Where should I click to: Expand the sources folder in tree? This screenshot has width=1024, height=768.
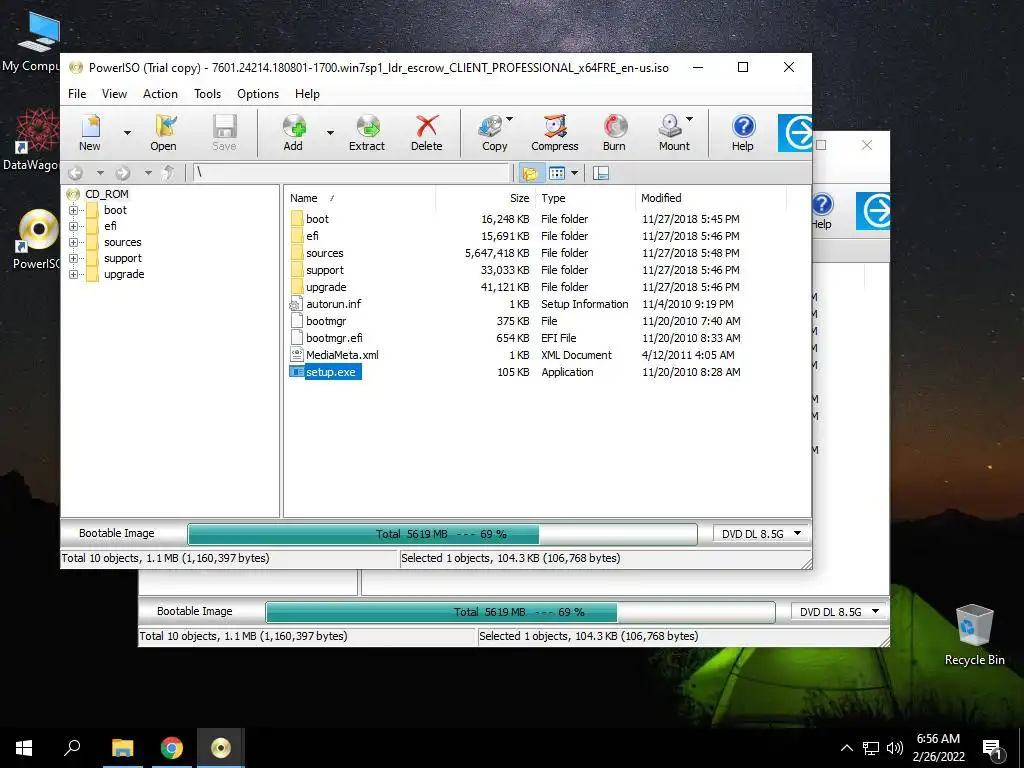(73, 242)
